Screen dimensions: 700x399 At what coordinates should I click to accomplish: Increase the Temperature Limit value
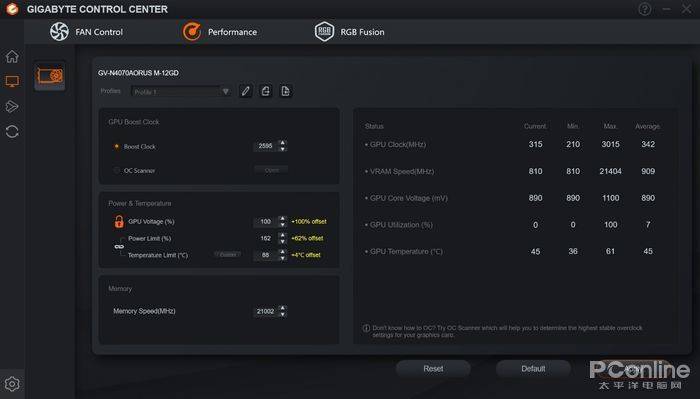(x=282, y=252)
